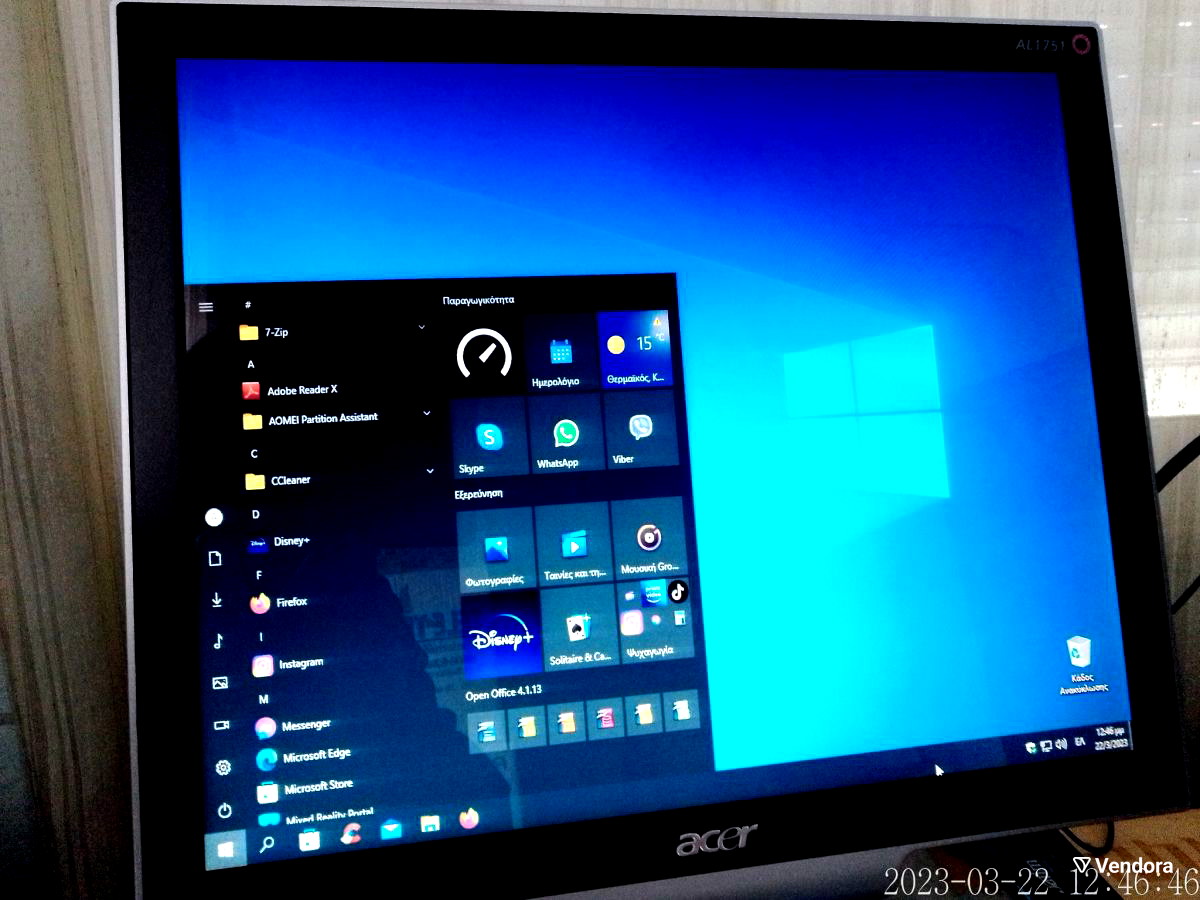Expand the CCleaner folder chevron
Image resolution: width=1200 pixels, height=900 pixels.
431,470
